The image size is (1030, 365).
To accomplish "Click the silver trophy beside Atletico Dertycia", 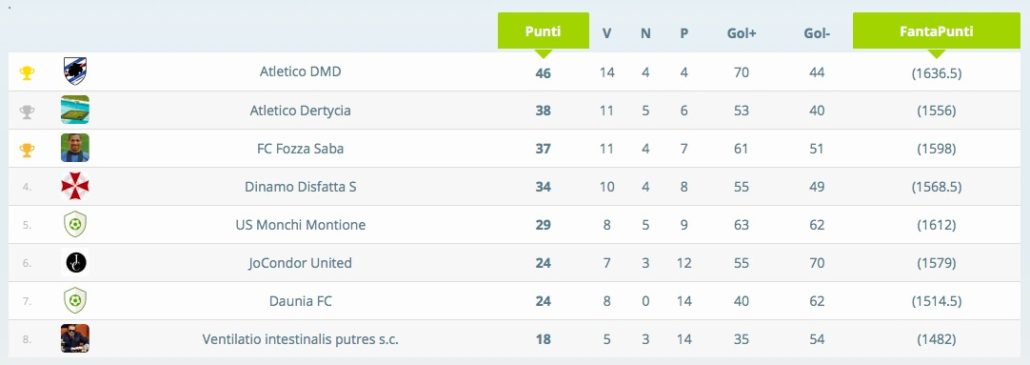I will [27, 112].
